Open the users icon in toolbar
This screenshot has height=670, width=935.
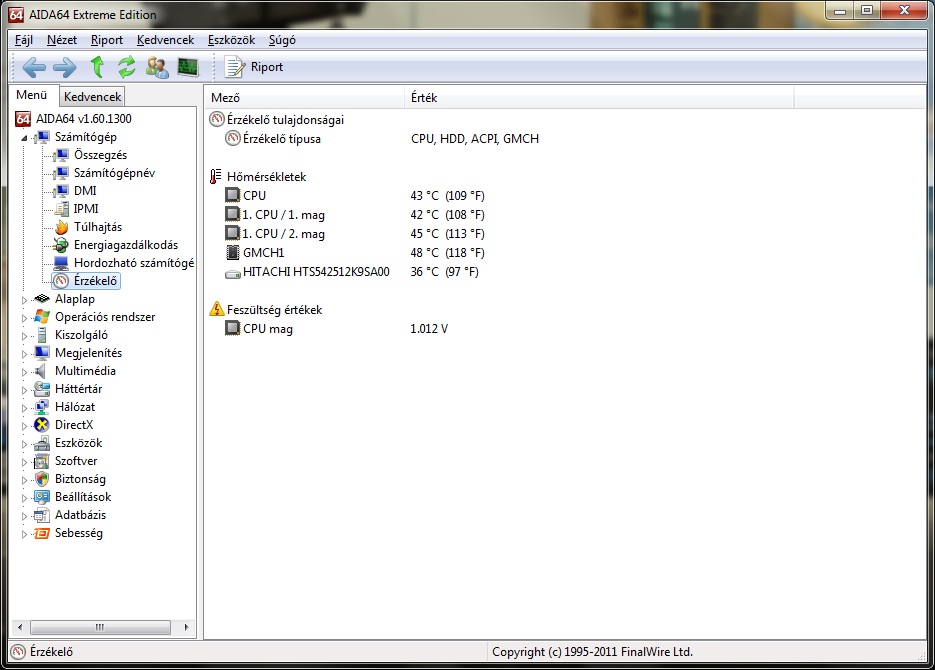point(157,67)
